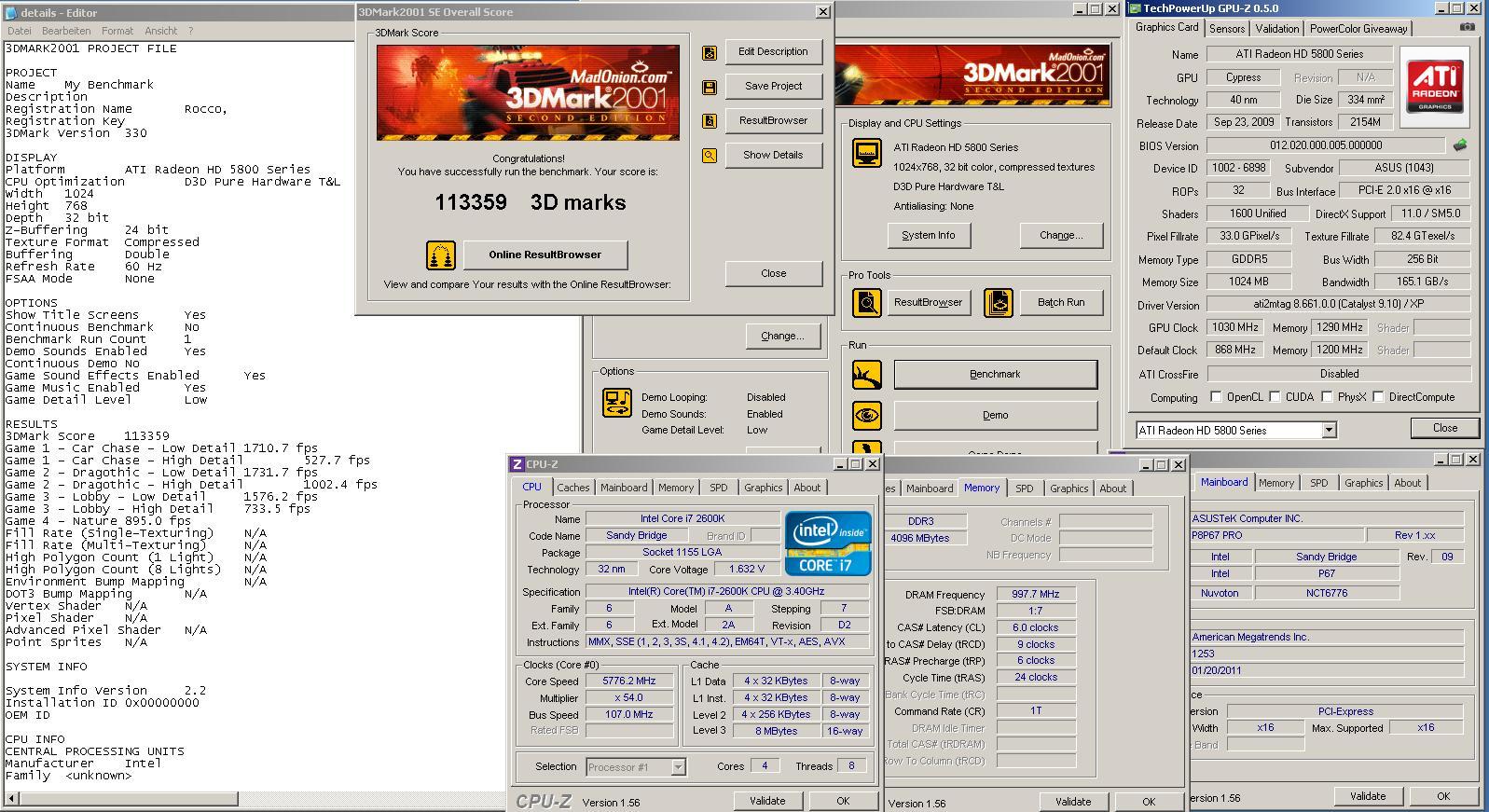This screenshot has width=1489, height=812.
Task: Open the ? help menu in Editor
Action: (191, 31)
